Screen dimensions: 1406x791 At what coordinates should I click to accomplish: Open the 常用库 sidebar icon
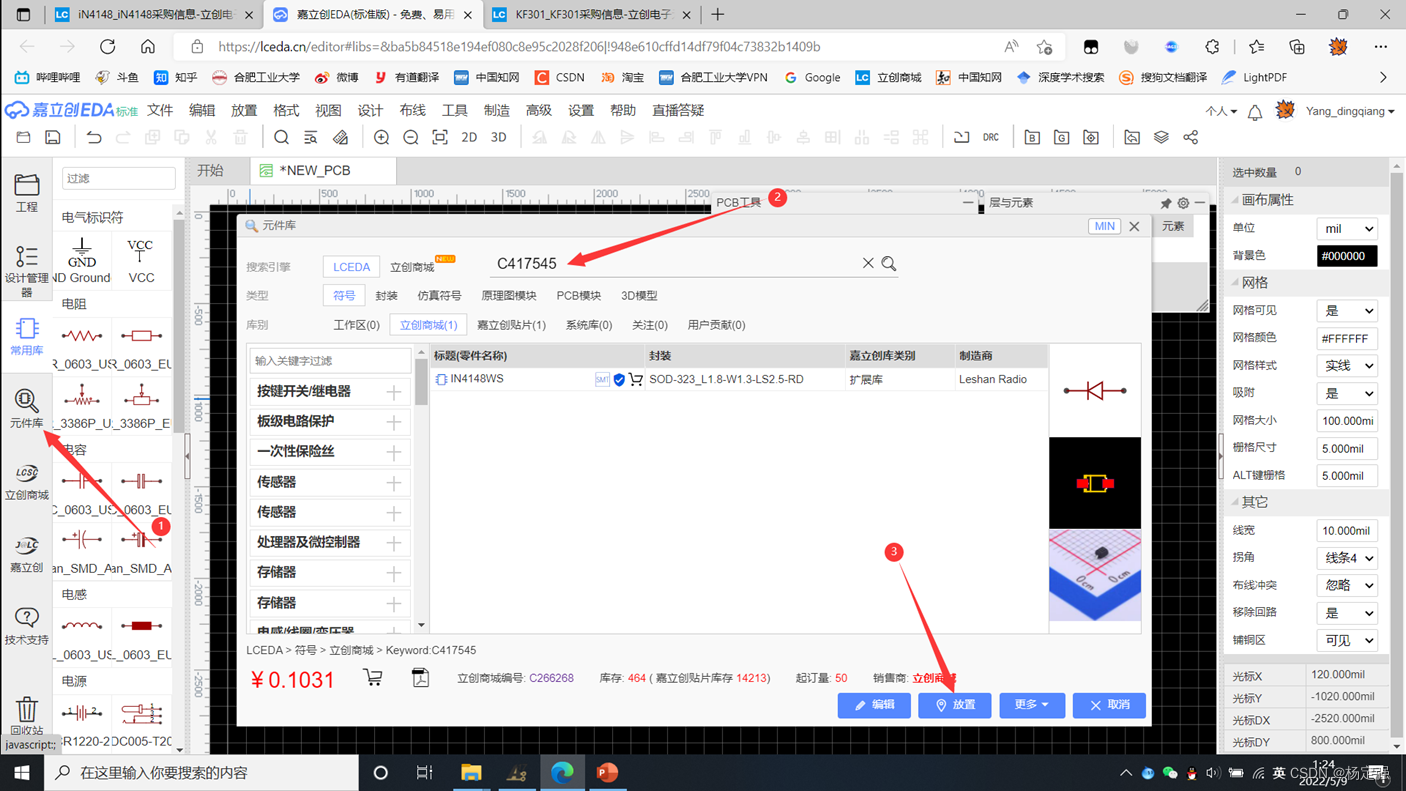pos(27,337)
